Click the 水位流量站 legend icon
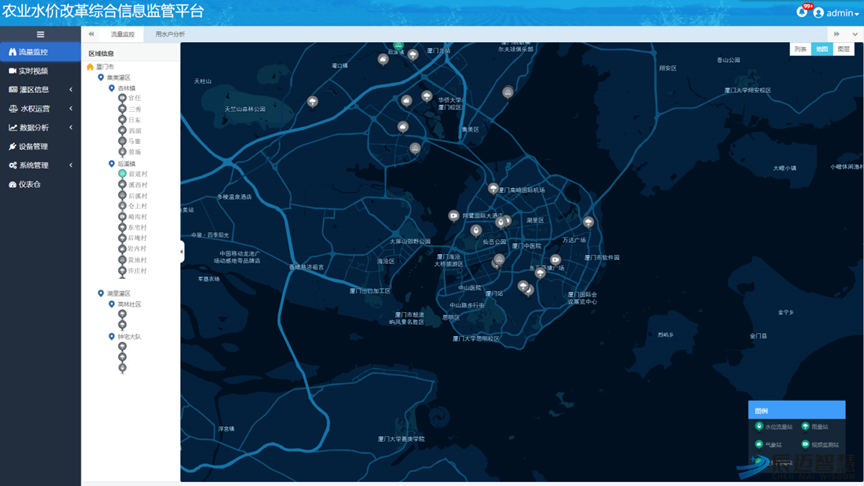The width and height of the screenshot is (864, 486). coord(759,427)
